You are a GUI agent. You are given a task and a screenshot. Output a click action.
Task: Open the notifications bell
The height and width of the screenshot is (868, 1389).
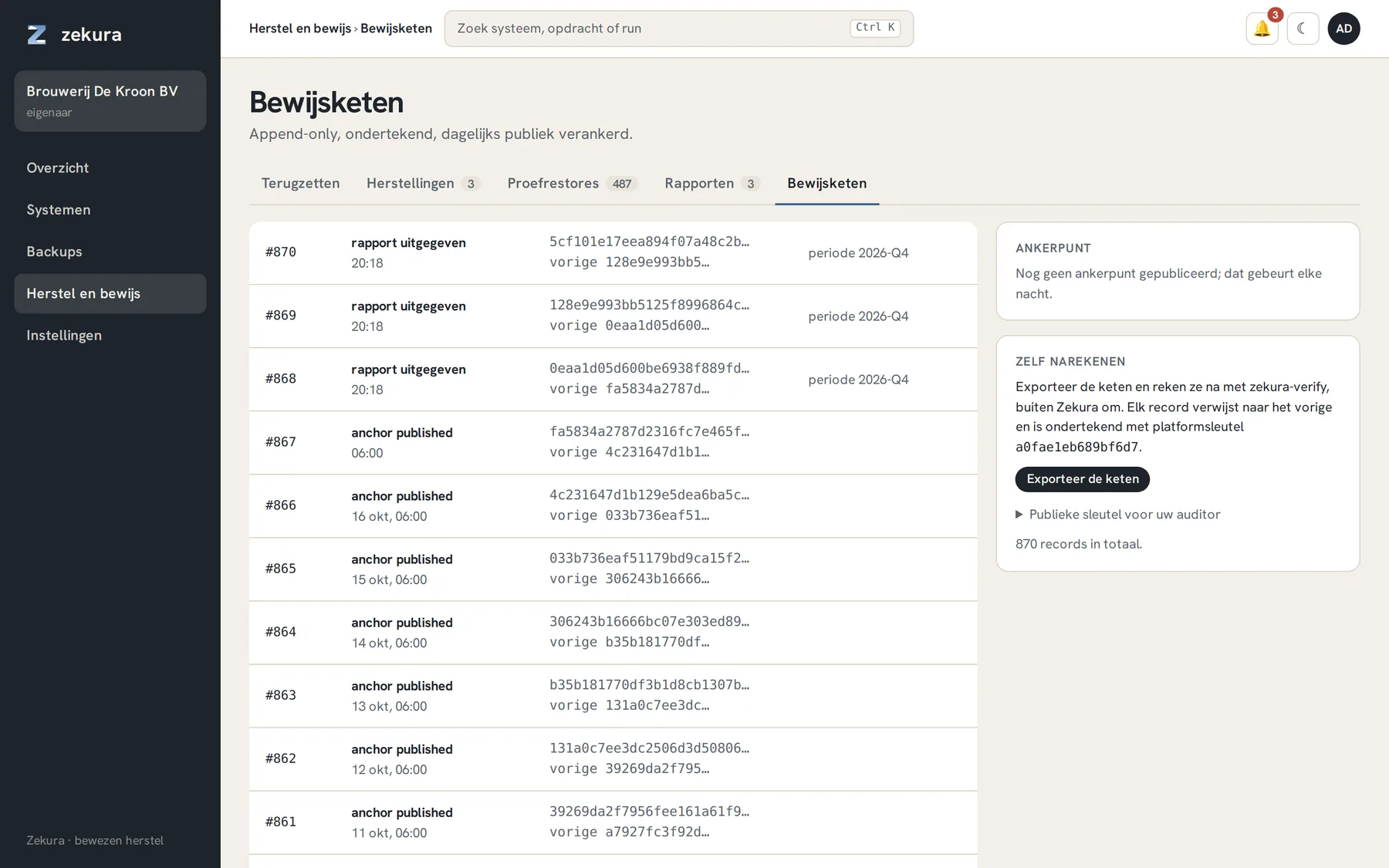pyautogui.click(x=1262, y=29)
